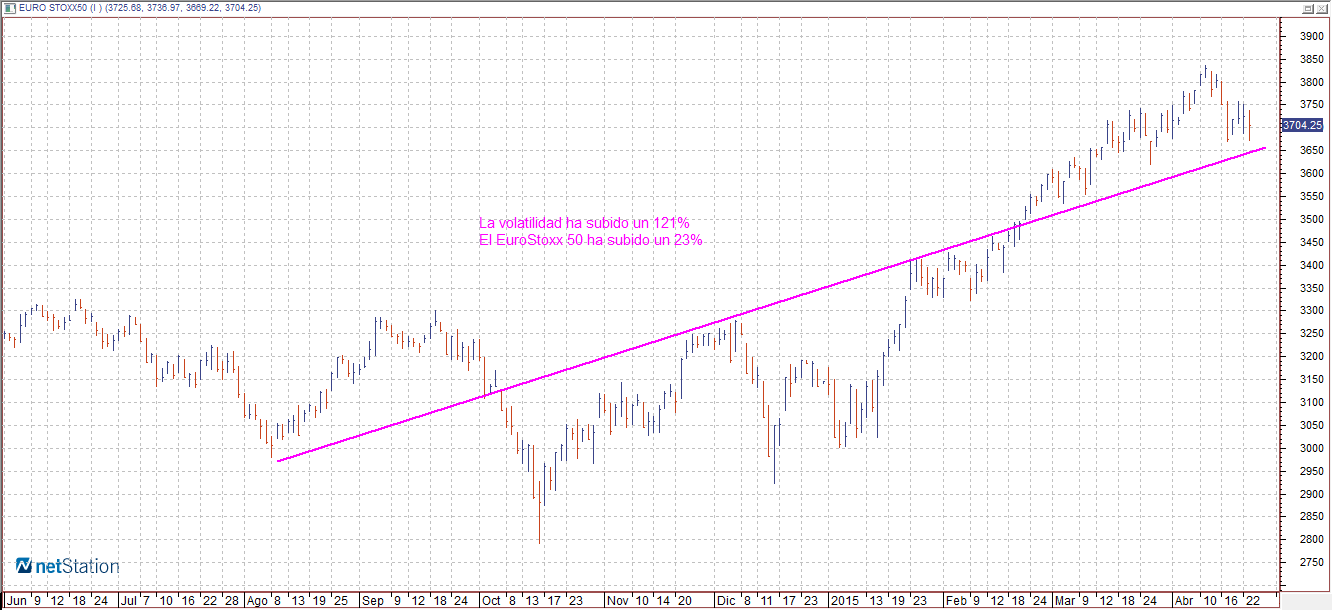Click the Sep label on the date axis
Image resolution: width=1332 pixels, height=610 pixels.
pos(373,601)
